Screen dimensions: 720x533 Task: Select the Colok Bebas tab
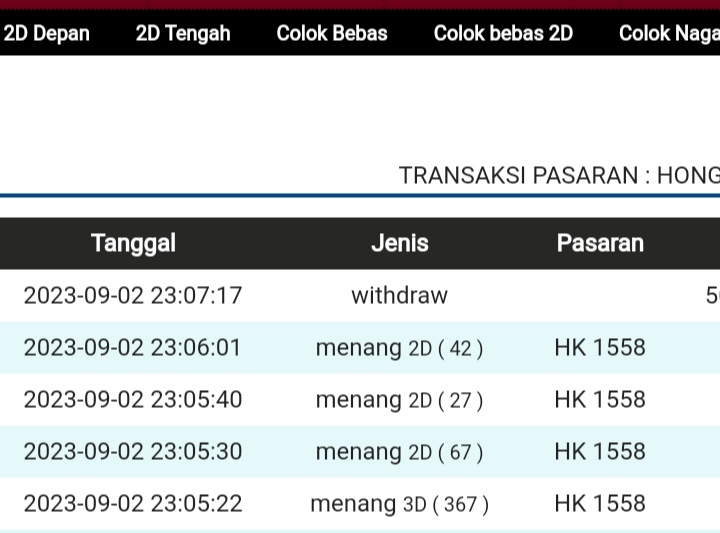332,33
